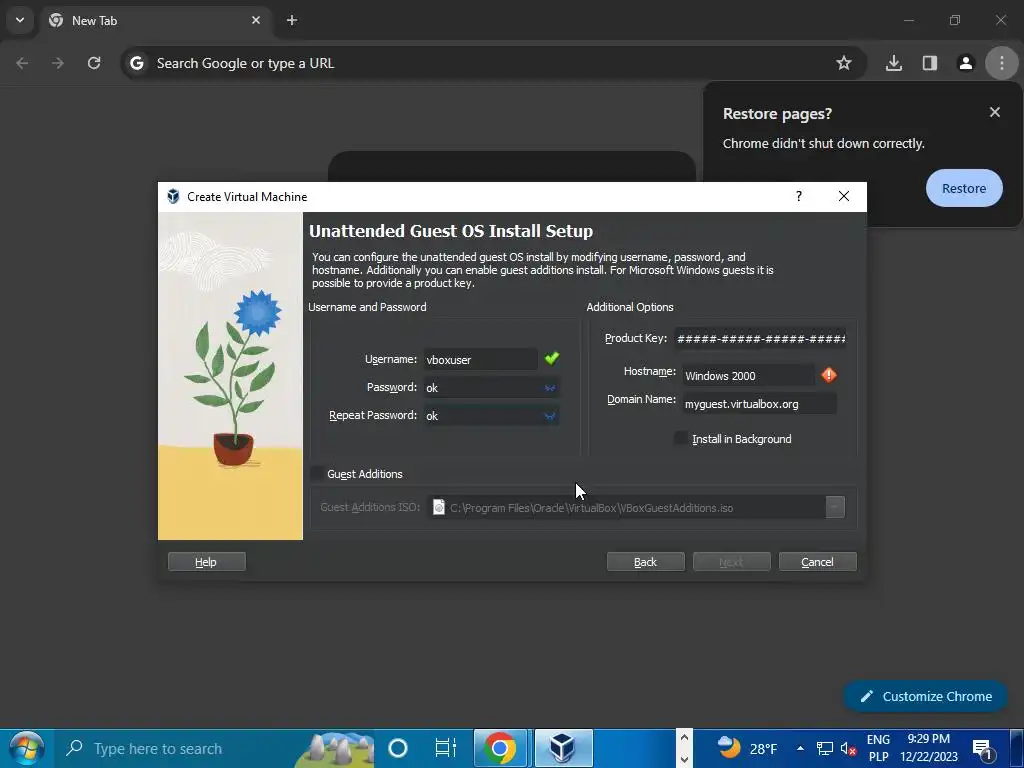Open weather widget showing 28°F
The image size is (1024, 768).
[746, 748]
